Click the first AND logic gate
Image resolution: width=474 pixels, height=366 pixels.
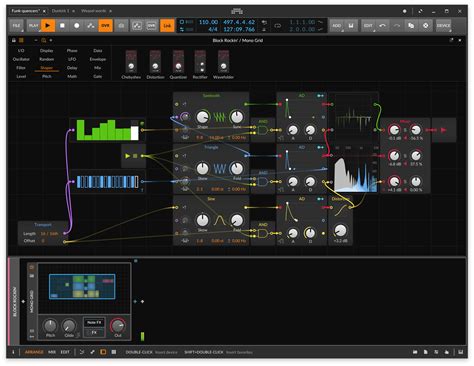(x=263, y=130)
